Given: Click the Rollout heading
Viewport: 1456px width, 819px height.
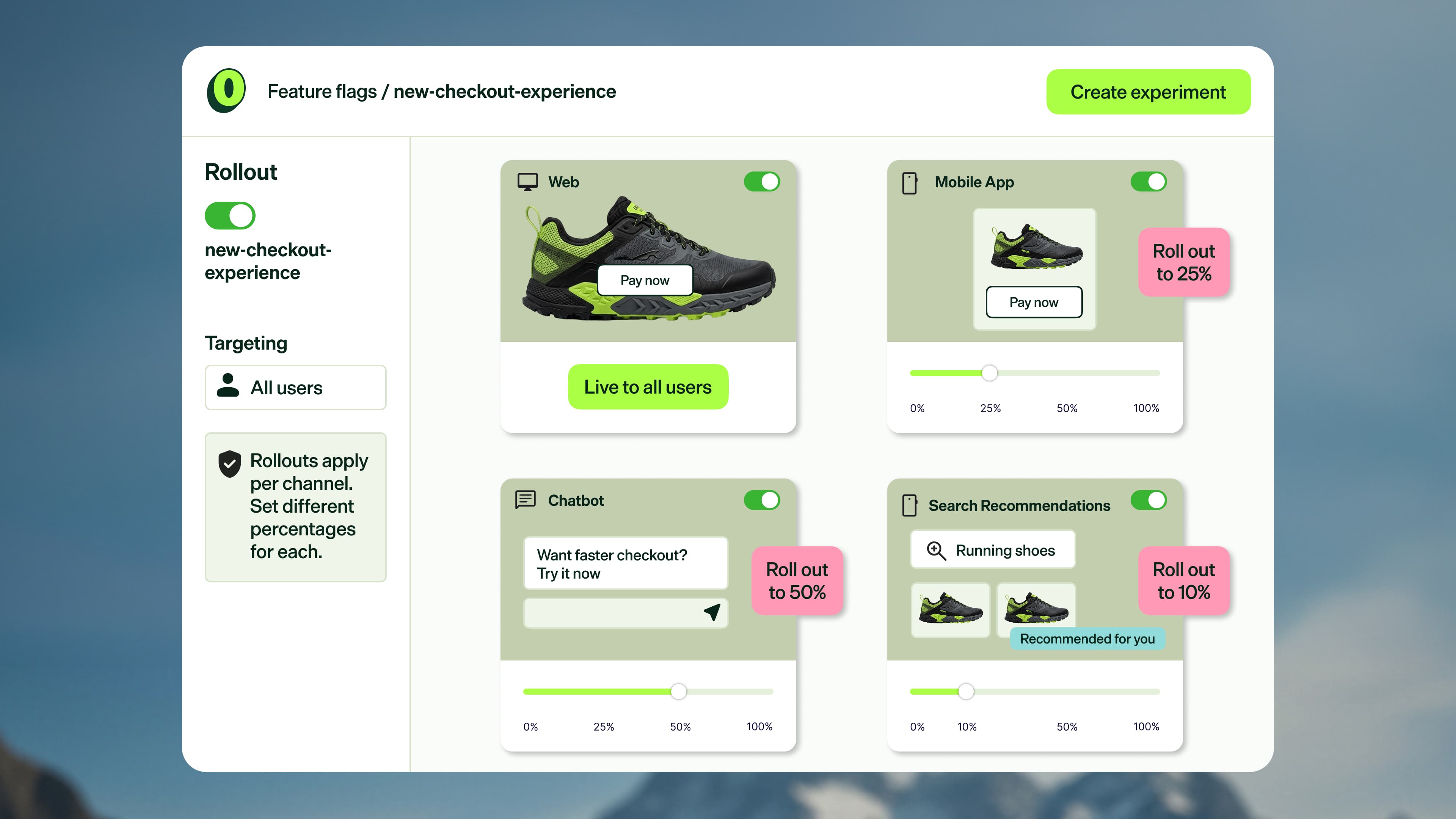Looking at the screenshot, I should click(241, 172).
